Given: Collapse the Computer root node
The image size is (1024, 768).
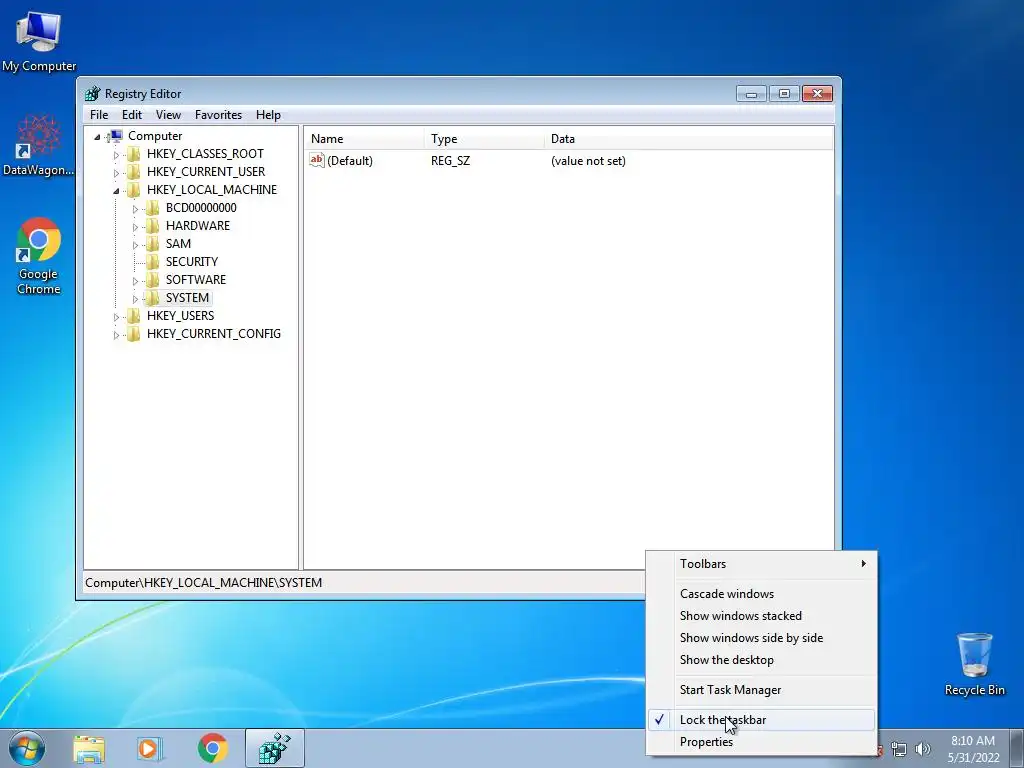Looking at the screenshot, I should coord(97,136).
